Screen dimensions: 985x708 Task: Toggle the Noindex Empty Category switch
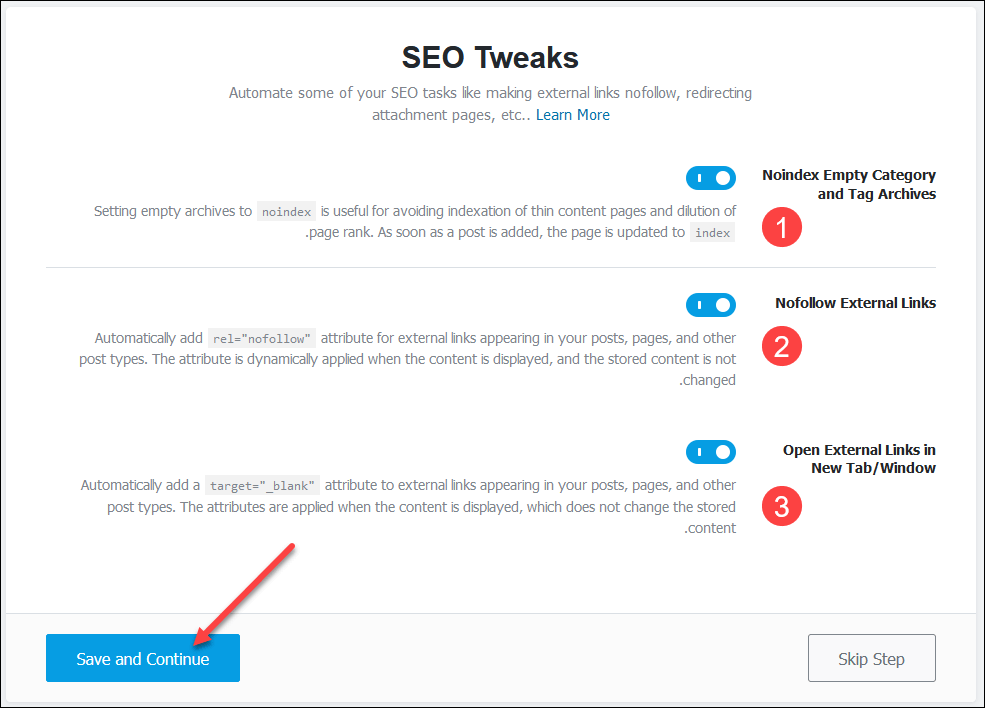pos(710,178)
